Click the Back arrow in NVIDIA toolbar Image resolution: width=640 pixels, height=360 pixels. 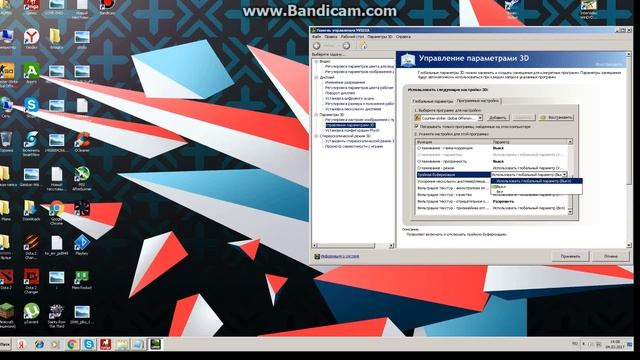pyautogui.click(x=317, y=46)
